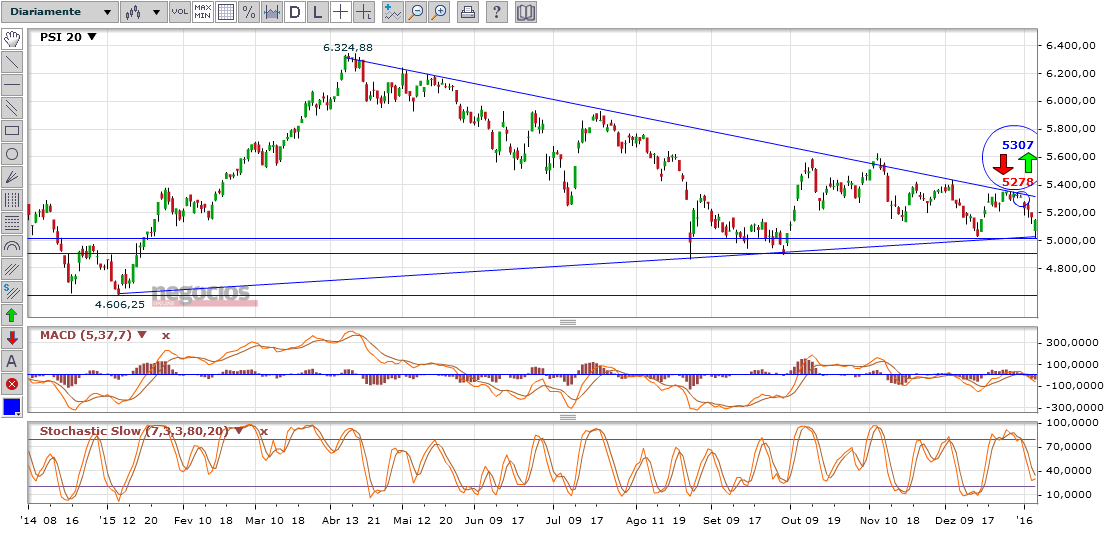Screen dimensions: 1118x537
Task: Select the rectangle drawing tool
Action: tap(12, 131)
